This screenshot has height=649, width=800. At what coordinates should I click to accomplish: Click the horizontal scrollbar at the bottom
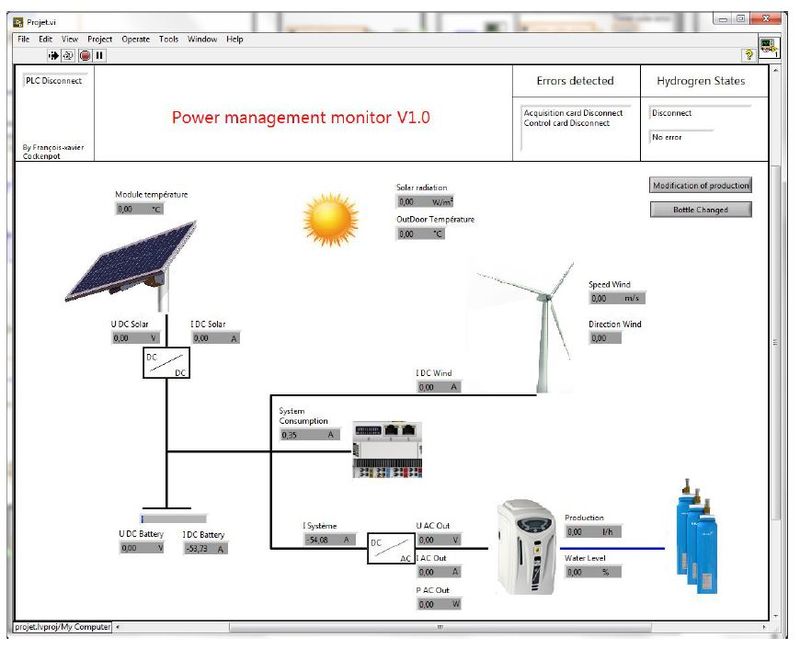click(x=440, y=627)
